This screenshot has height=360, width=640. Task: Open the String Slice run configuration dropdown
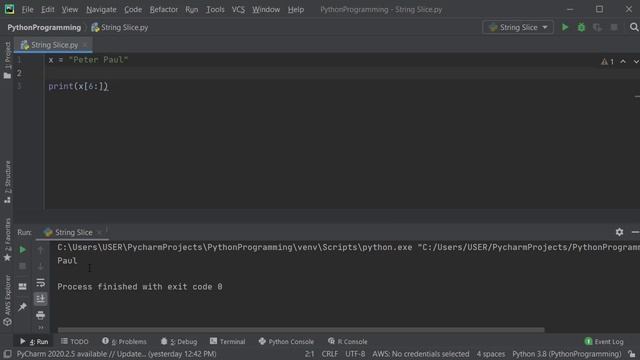[518, 27]
